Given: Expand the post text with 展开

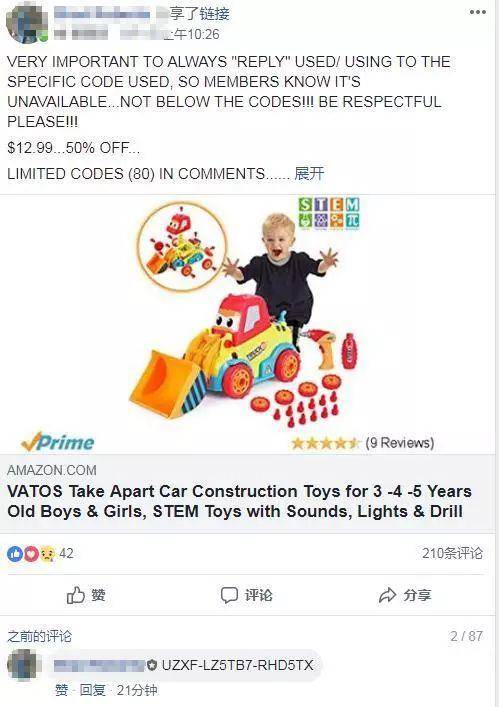Looking at the screenshot, I should (x=309, y=173).
